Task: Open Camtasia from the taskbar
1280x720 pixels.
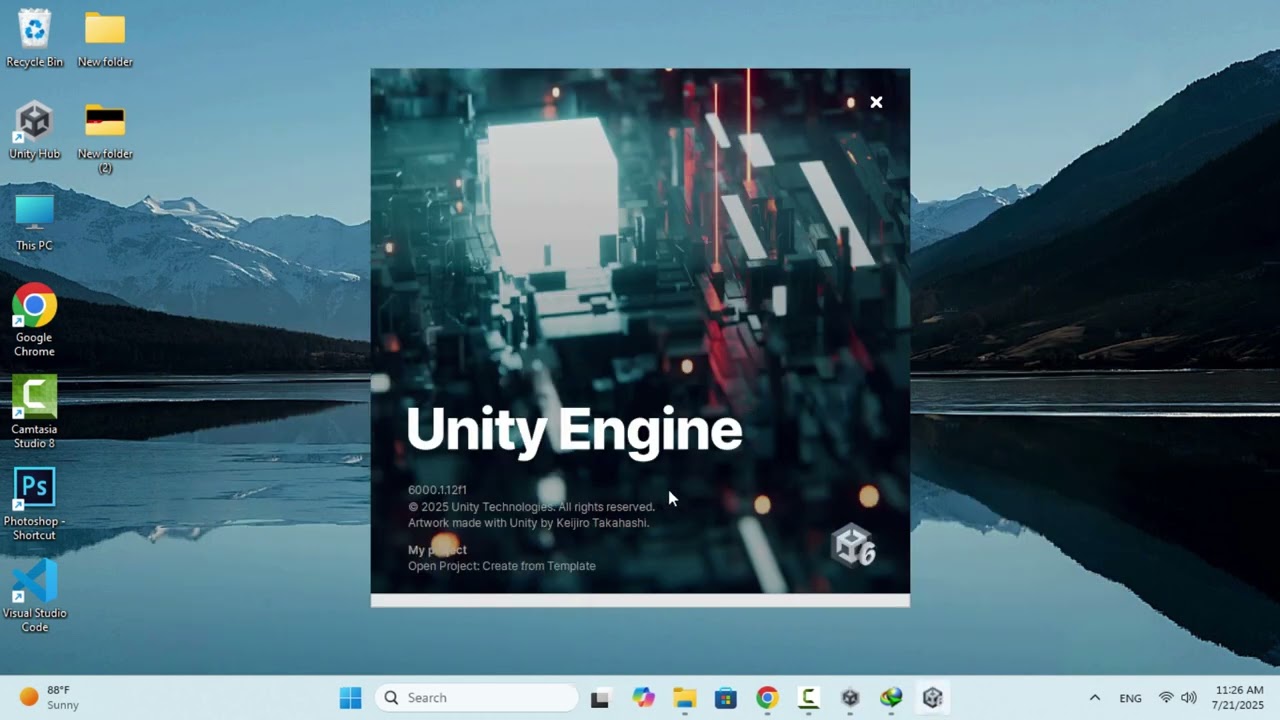Action: [x=808, y=698]
